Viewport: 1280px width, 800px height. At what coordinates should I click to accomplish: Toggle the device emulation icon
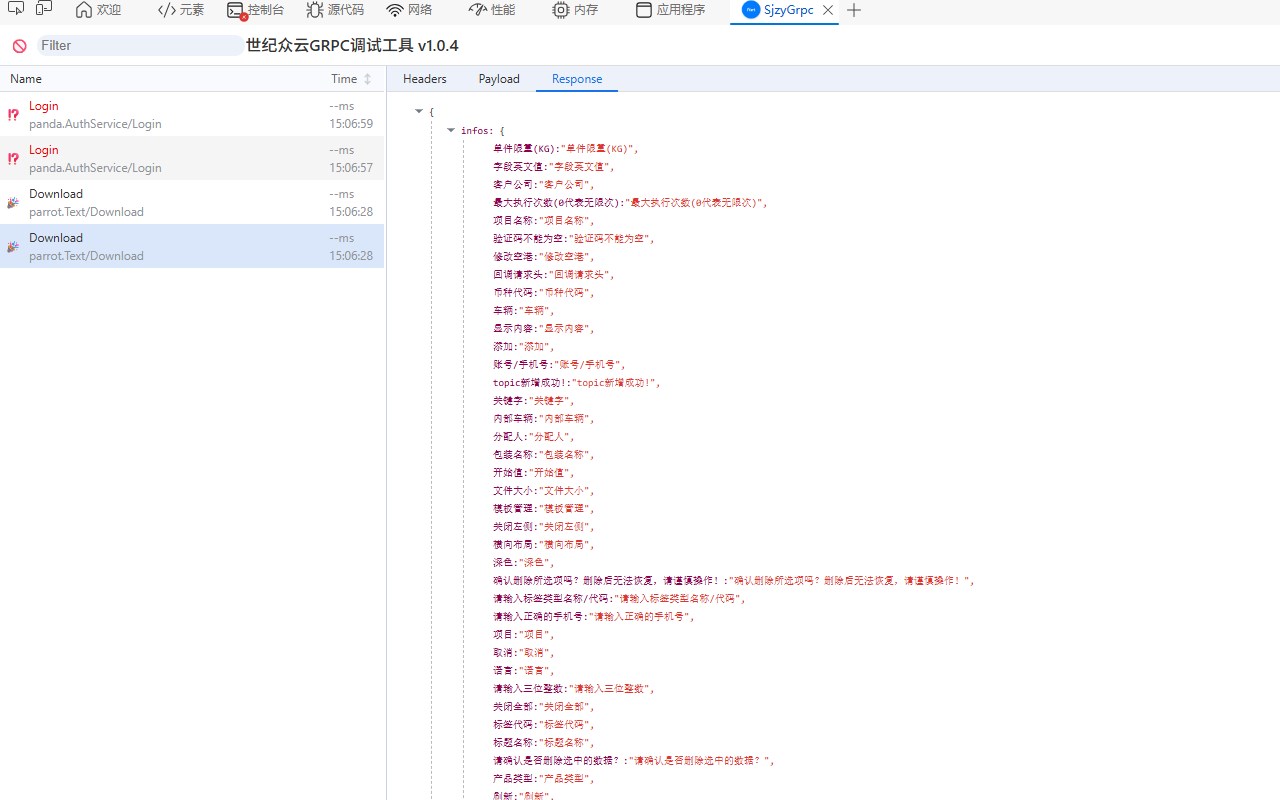point(44,9)
